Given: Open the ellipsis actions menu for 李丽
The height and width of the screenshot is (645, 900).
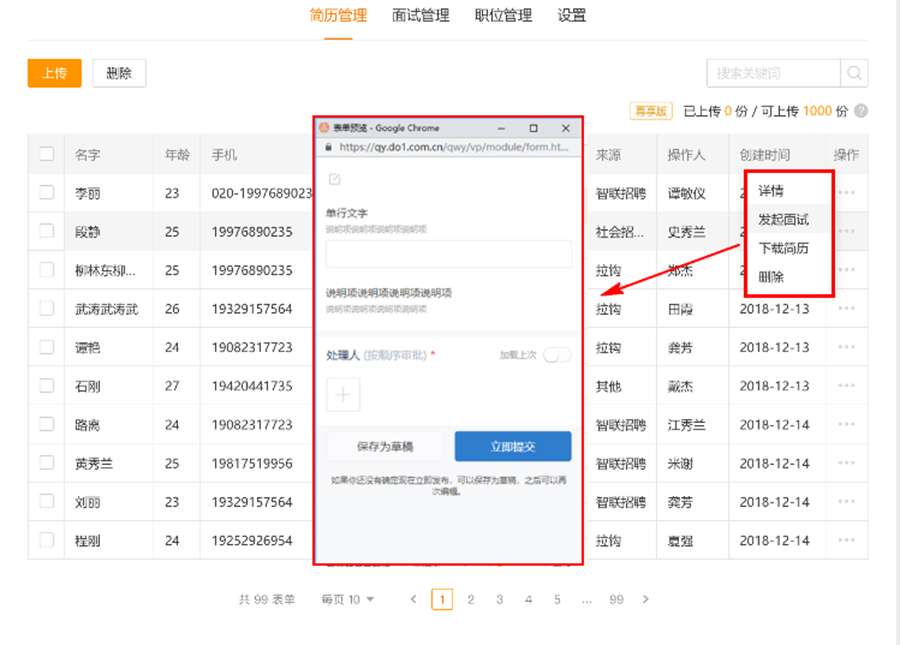Looking at the screenshot, I should click(x=848, y=193).
